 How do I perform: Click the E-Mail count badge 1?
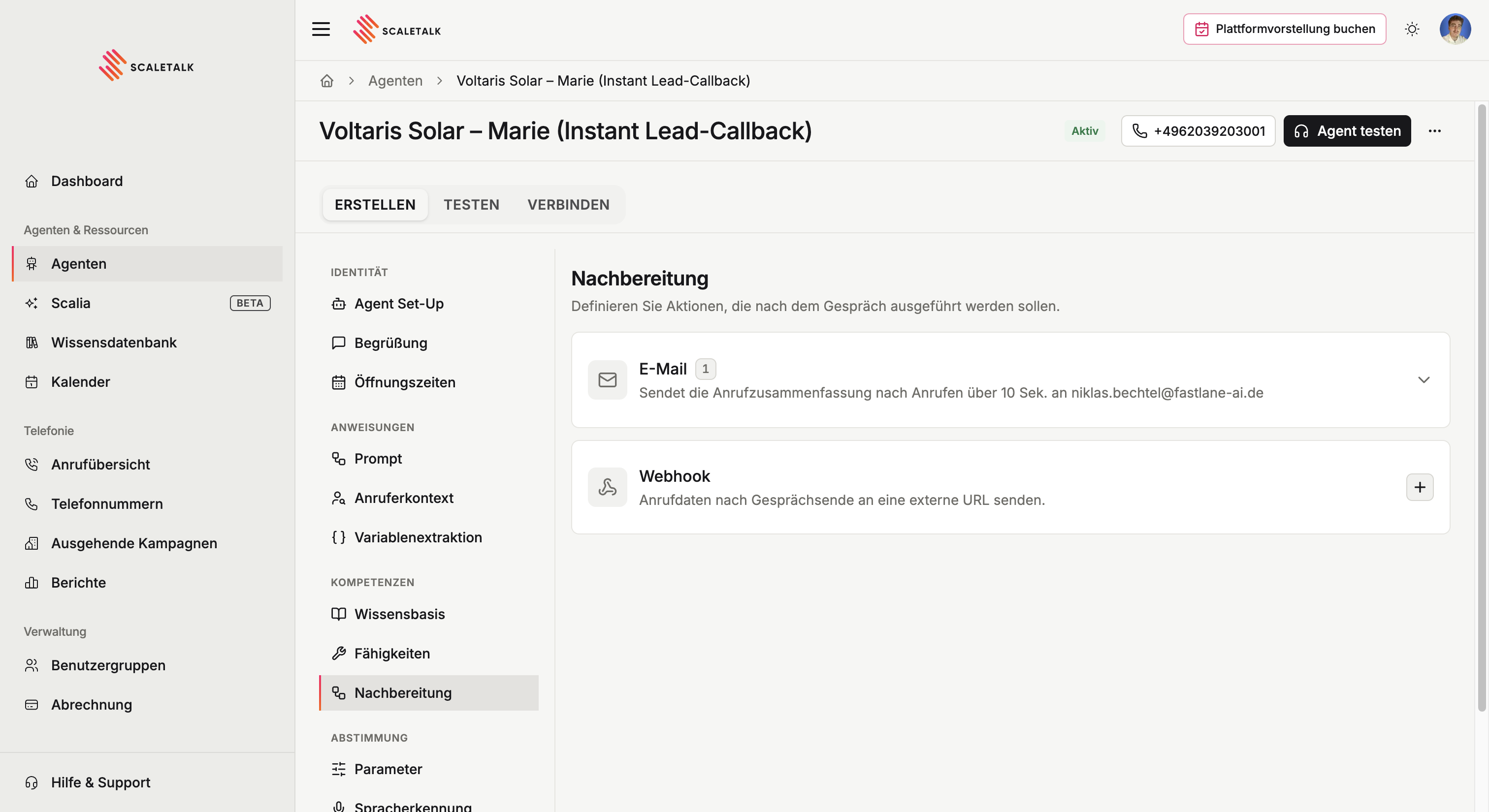(x=705, y=369)
